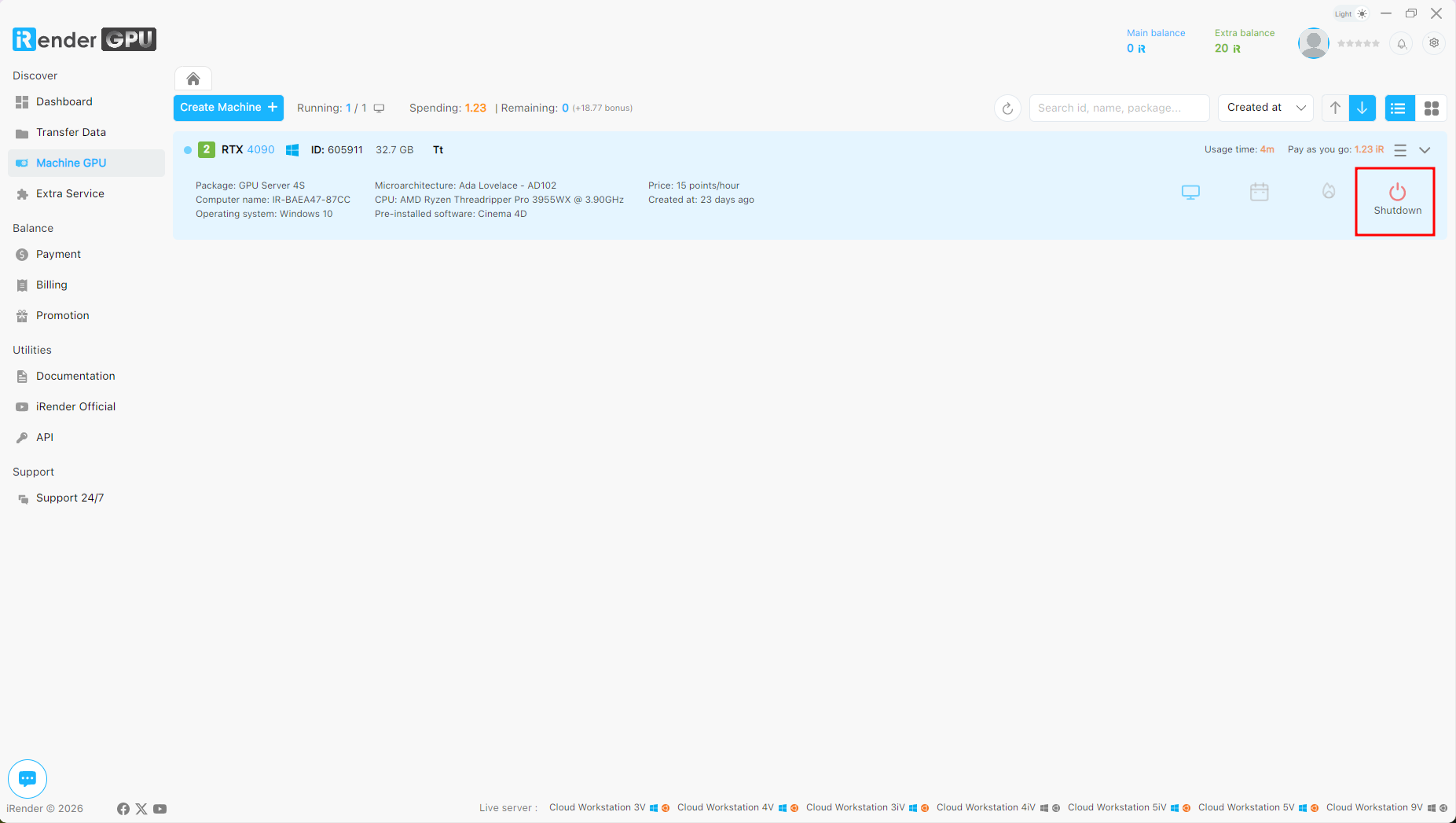Viewport: 1456px width, 823px height.
Task: Click the Tt machine label
Action: click(x=438, y=150)
